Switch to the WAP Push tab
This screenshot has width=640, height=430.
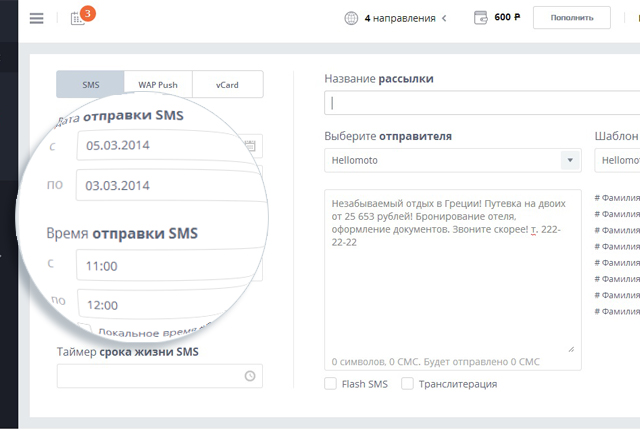(158, 84)
